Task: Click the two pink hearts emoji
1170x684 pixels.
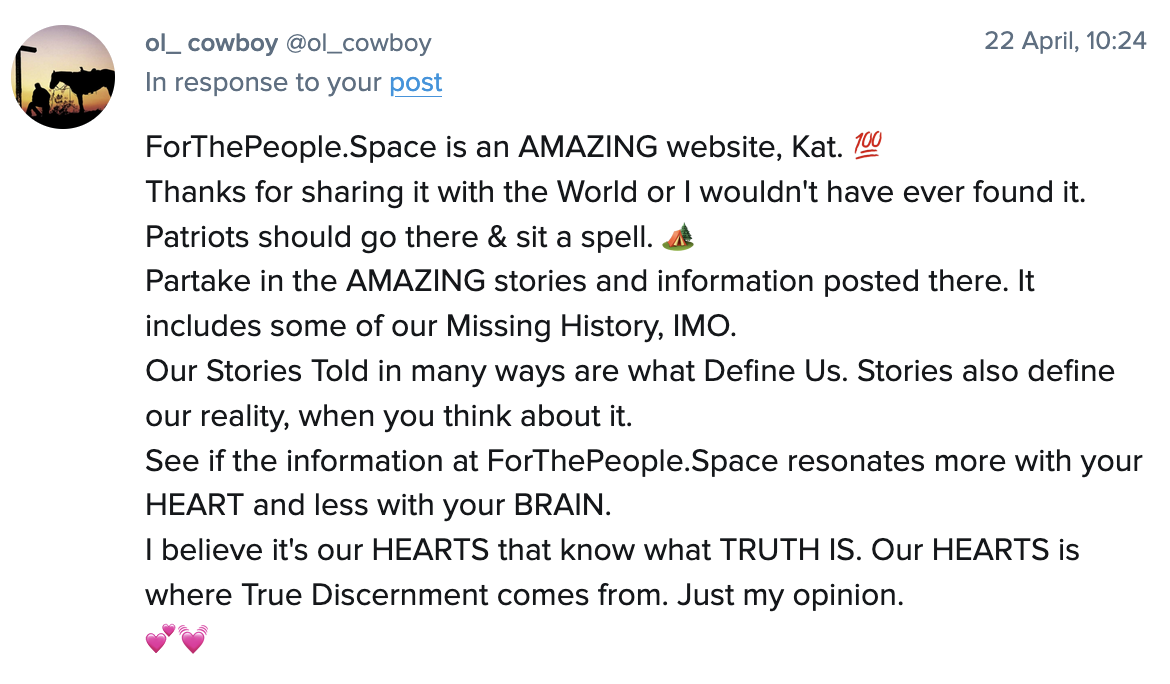Action: 160,639
